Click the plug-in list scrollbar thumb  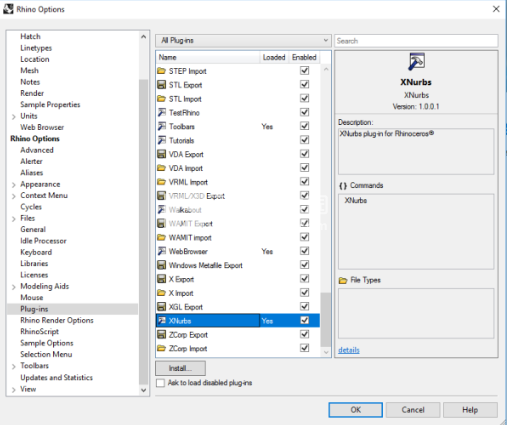(325, 320)
